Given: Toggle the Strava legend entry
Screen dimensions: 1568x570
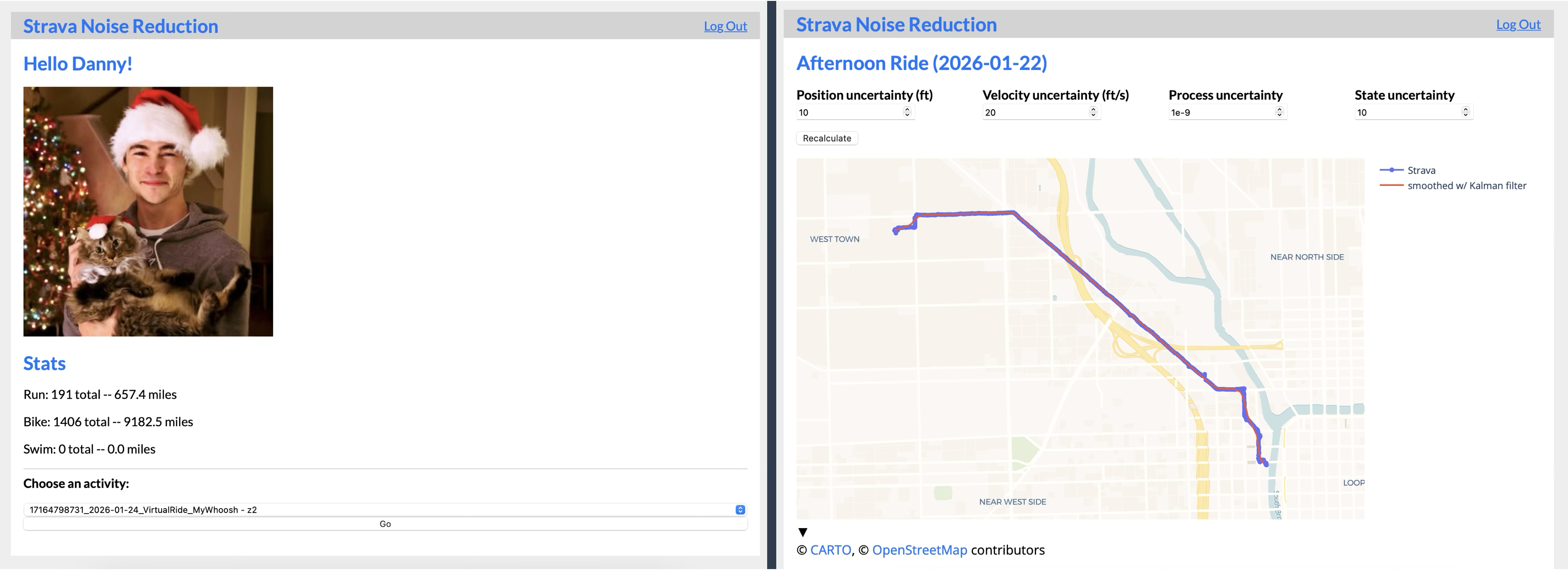Looking at the screenshot, I should tap(1421, 171).
